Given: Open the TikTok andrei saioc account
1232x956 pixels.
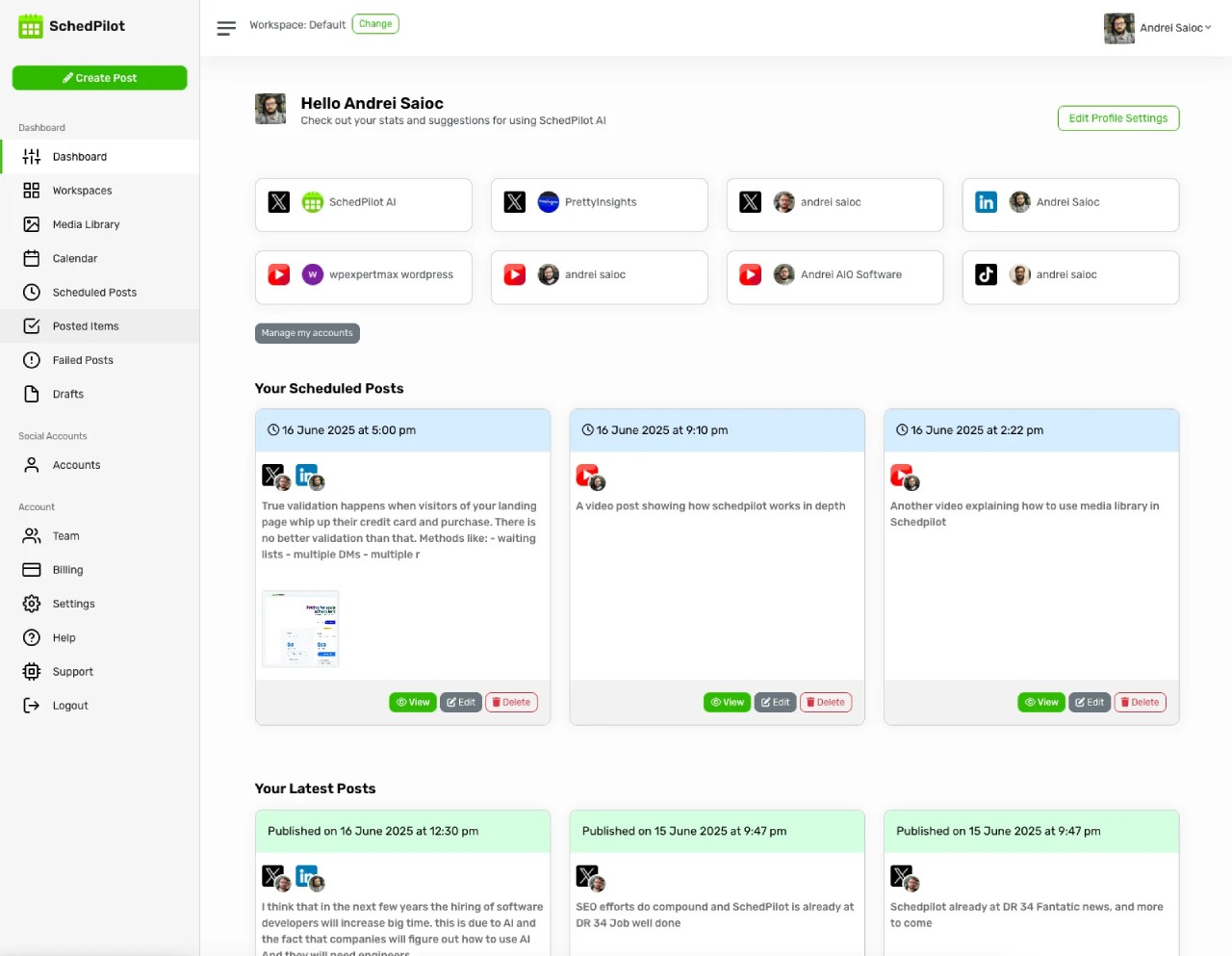Looking at the screenshot, I should [x=1070, y=276].
